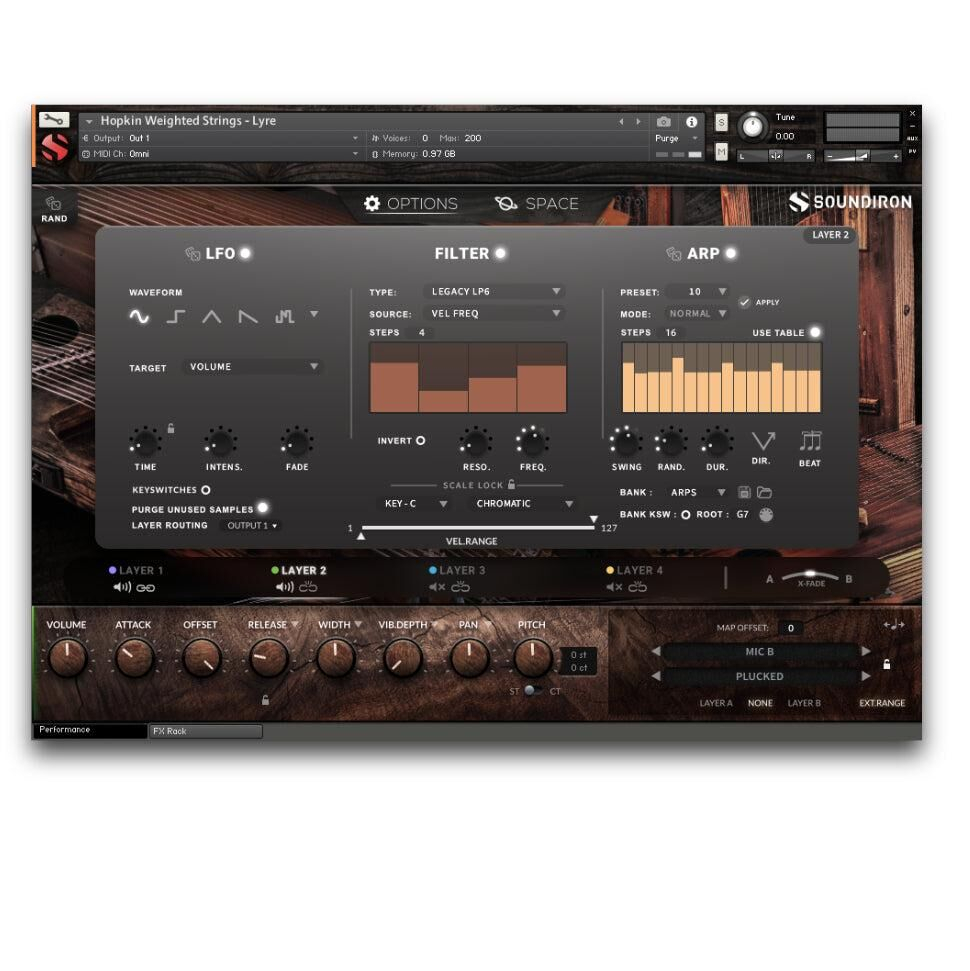Open arp bank folder icon
The image size is (970, 971).
(x=764, y=493)
